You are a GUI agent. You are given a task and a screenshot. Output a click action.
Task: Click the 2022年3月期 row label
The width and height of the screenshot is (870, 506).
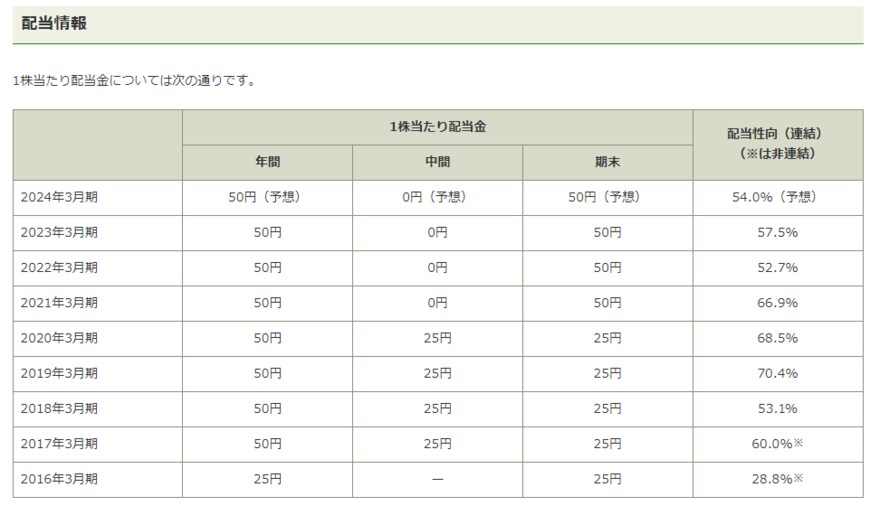[x=59, y=267]
